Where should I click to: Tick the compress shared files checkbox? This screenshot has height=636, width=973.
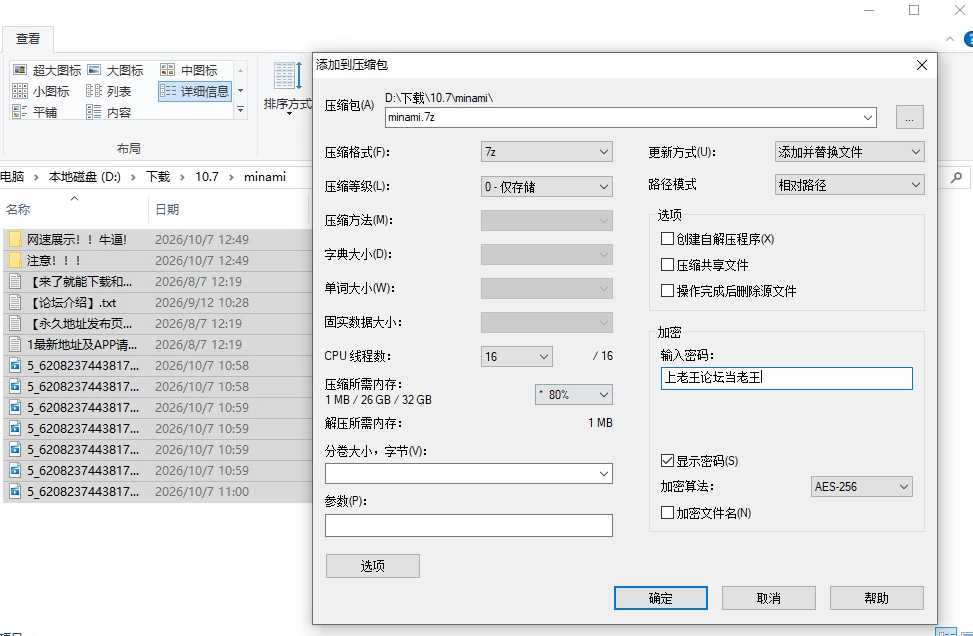pos(668,264)
